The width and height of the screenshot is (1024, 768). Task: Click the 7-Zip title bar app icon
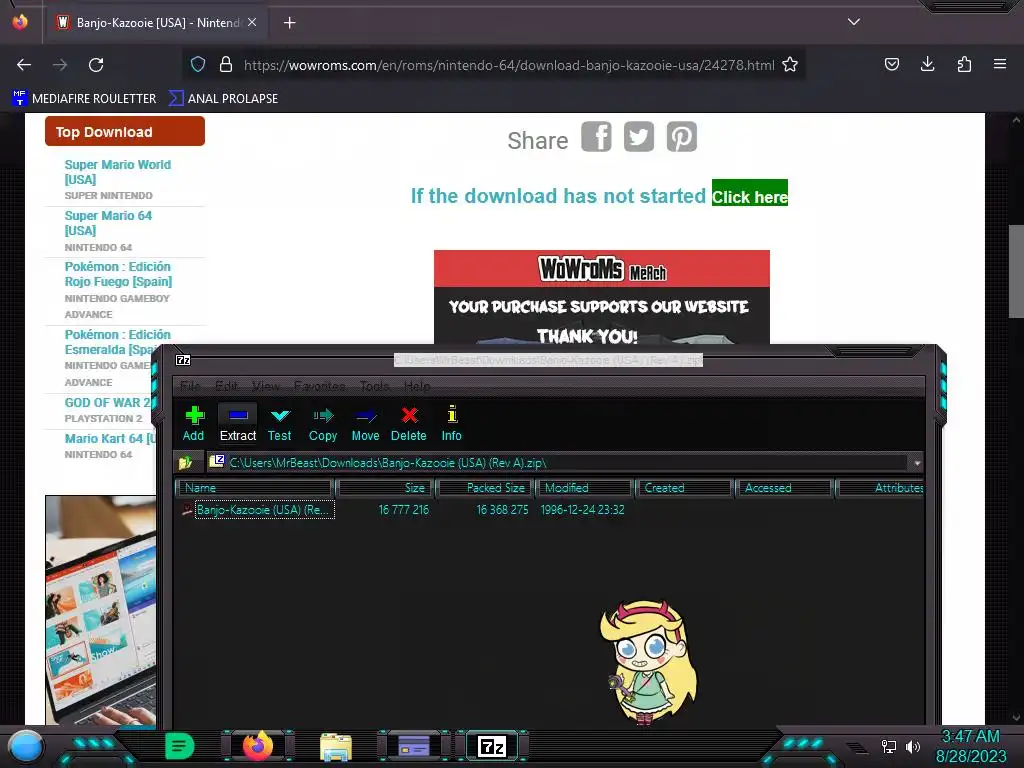pyautogui.click(x=184, y=360)
